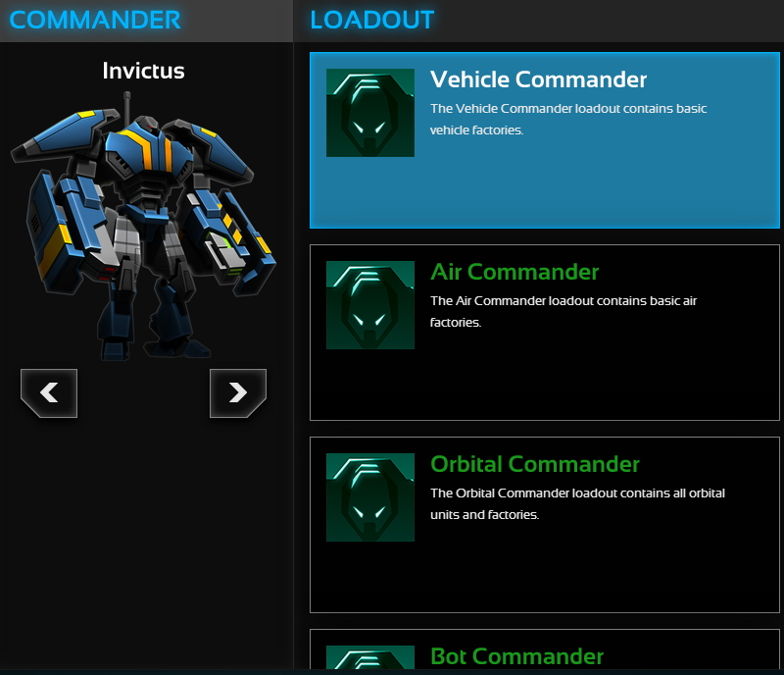The image size is (784, 675).
Task: Click 'all orbital units and factories' description
Action: [578, 504]
